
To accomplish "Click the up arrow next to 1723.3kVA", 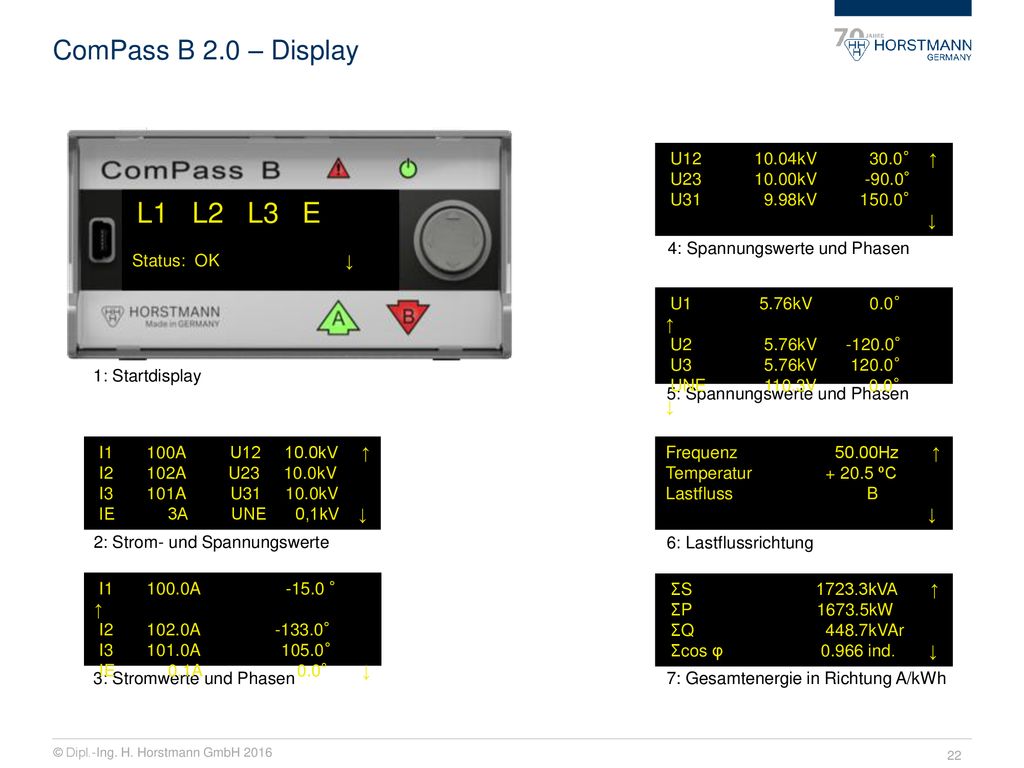I will coord(935,590).
